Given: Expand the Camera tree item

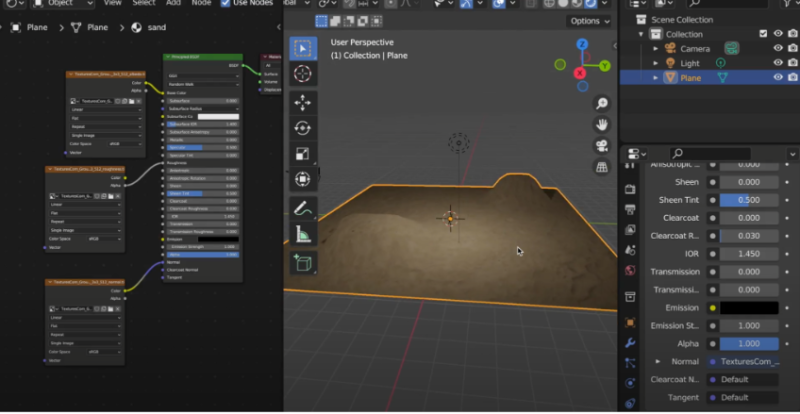Looking at the screenshot, I should point(656,48).
